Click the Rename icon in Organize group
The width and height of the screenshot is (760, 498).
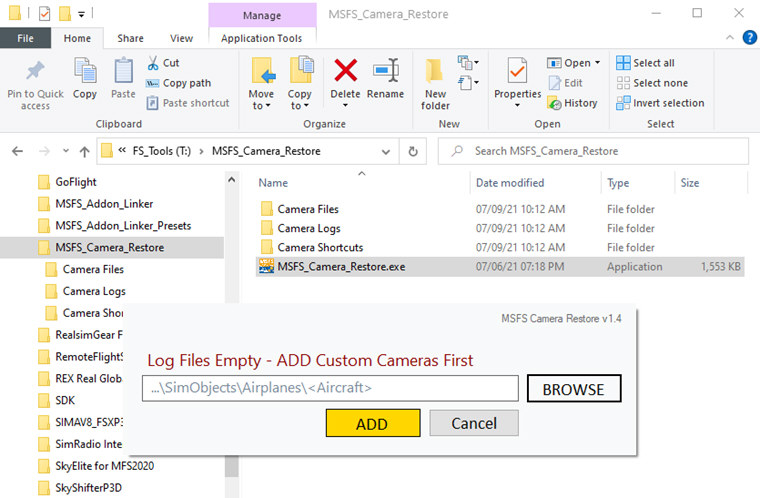click(385, 71)
